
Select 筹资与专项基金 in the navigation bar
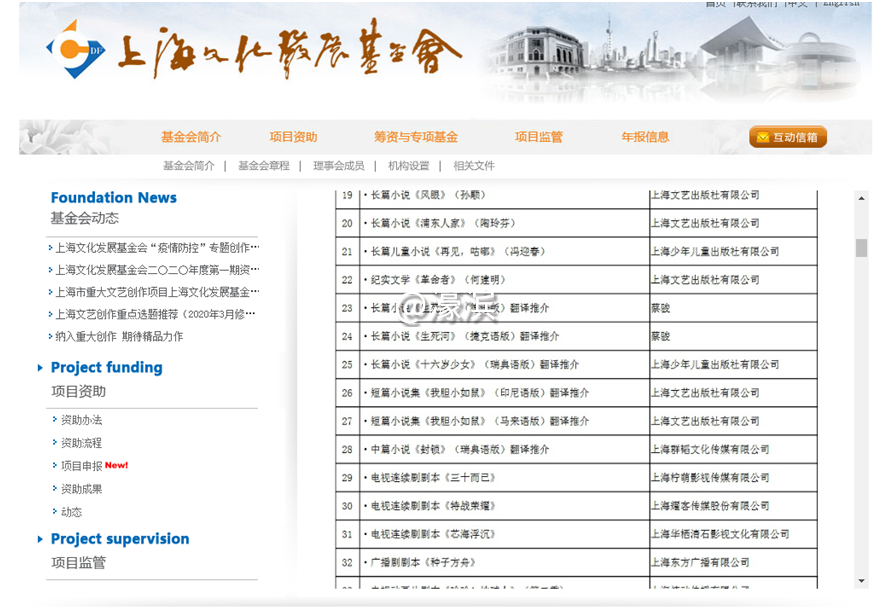coord(416,137)
